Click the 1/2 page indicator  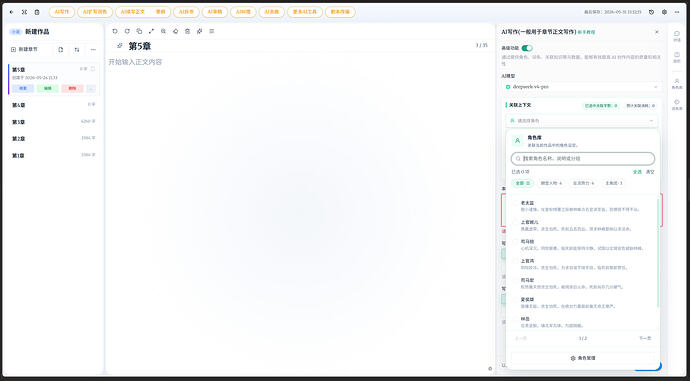[583, 338]
